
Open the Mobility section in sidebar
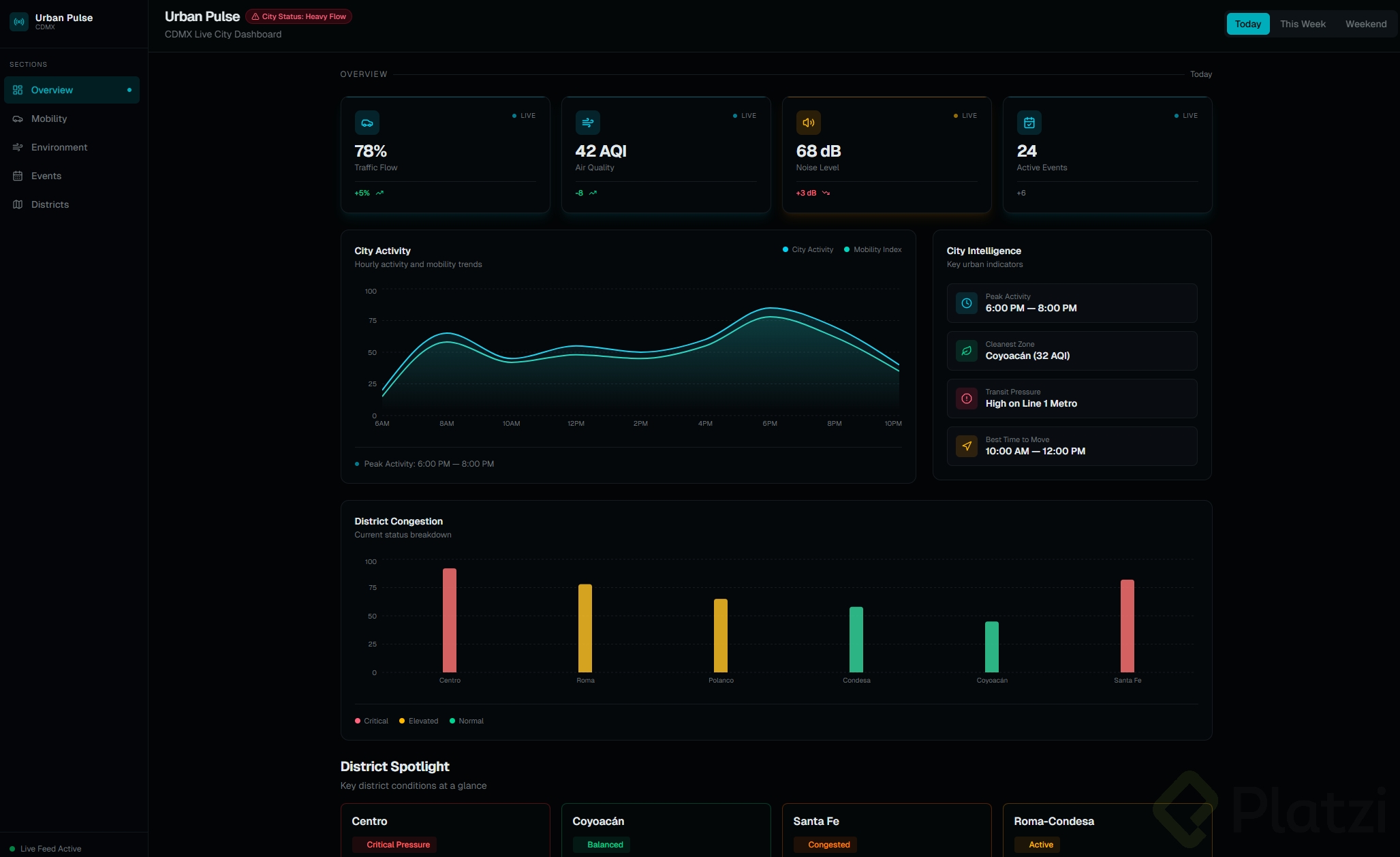pos(49,119)
